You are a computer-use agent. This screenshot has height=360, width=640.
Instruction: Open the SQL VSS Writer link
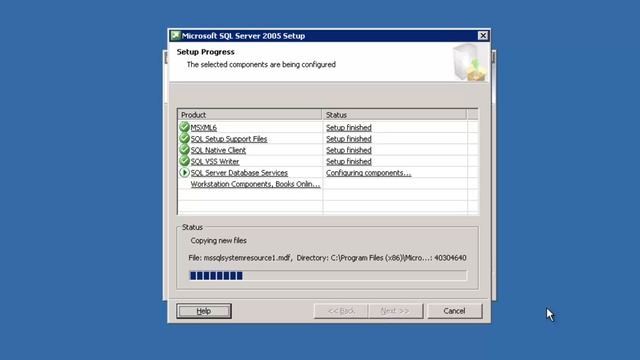click(x=215, y=162)
